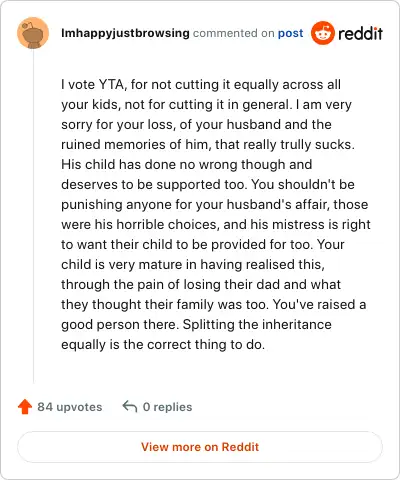Click the reddit wordmark text

pos(360,33)
